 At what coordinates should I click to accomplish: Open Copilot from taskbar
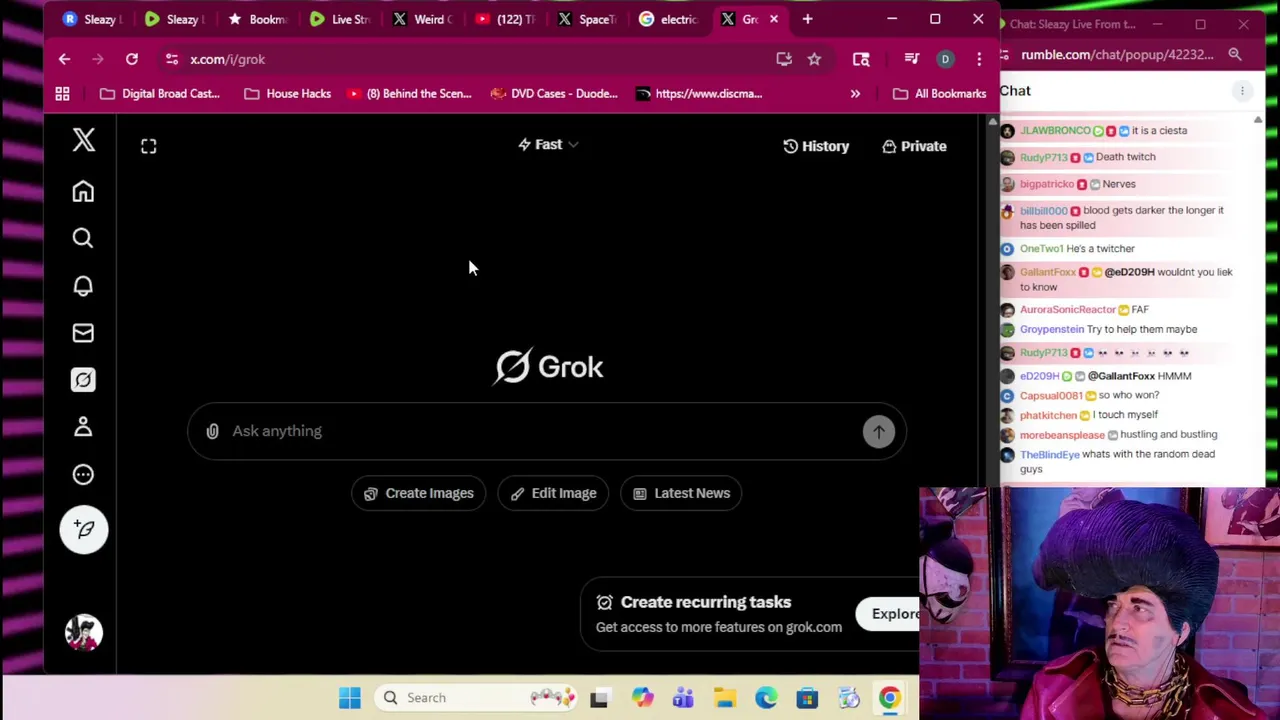click(641, 698)
